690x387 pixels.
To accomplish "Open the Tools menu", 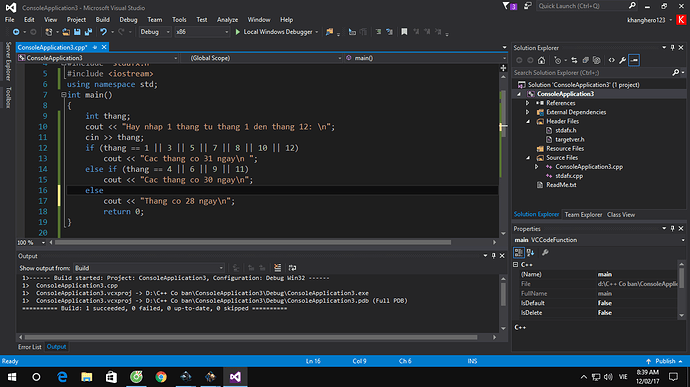I will click(x=179, y=19).
